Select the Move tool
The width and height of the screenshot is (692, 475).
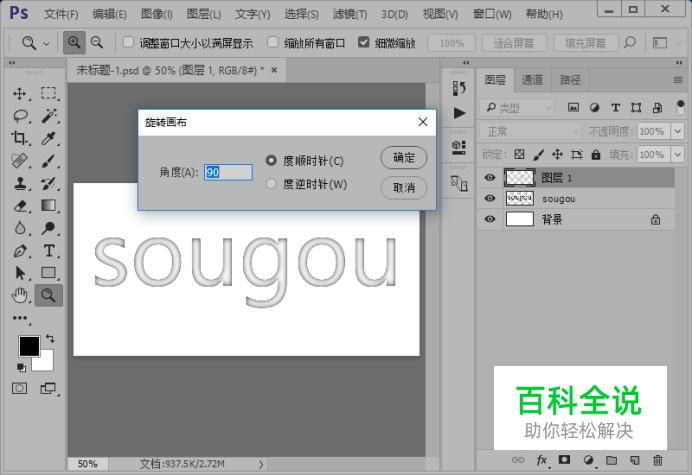(19, 94)
